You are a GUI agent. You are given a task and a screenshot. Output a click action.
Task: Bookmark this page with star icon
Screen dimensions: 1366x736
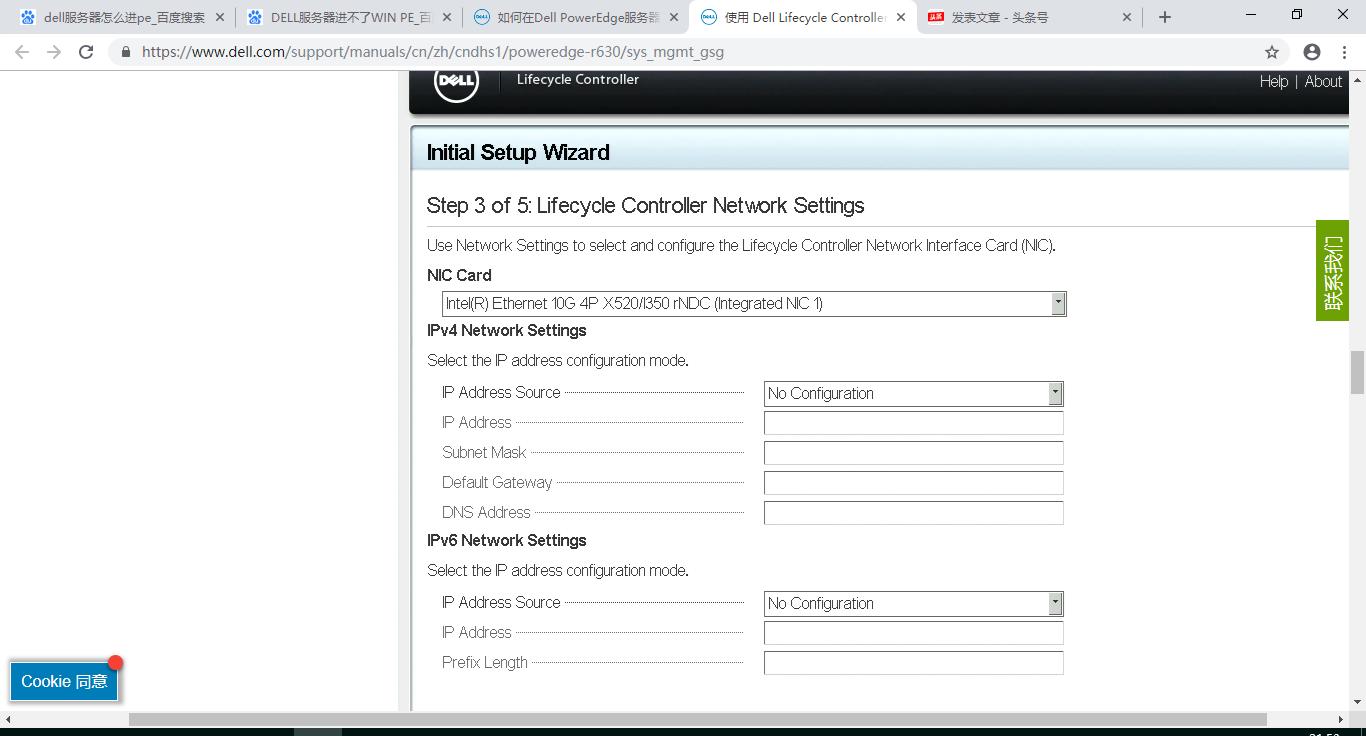point(1272,52)
